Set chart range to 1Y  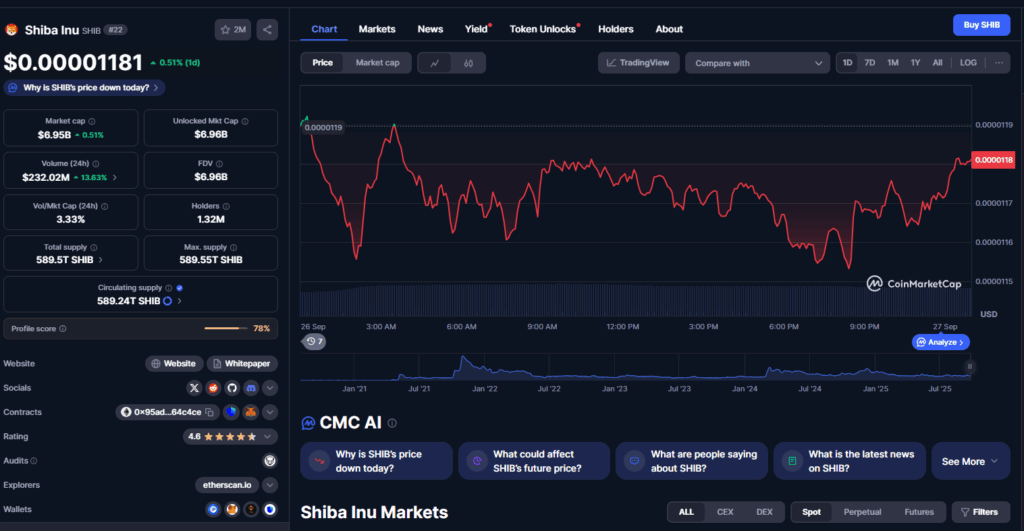coord(916,63)
